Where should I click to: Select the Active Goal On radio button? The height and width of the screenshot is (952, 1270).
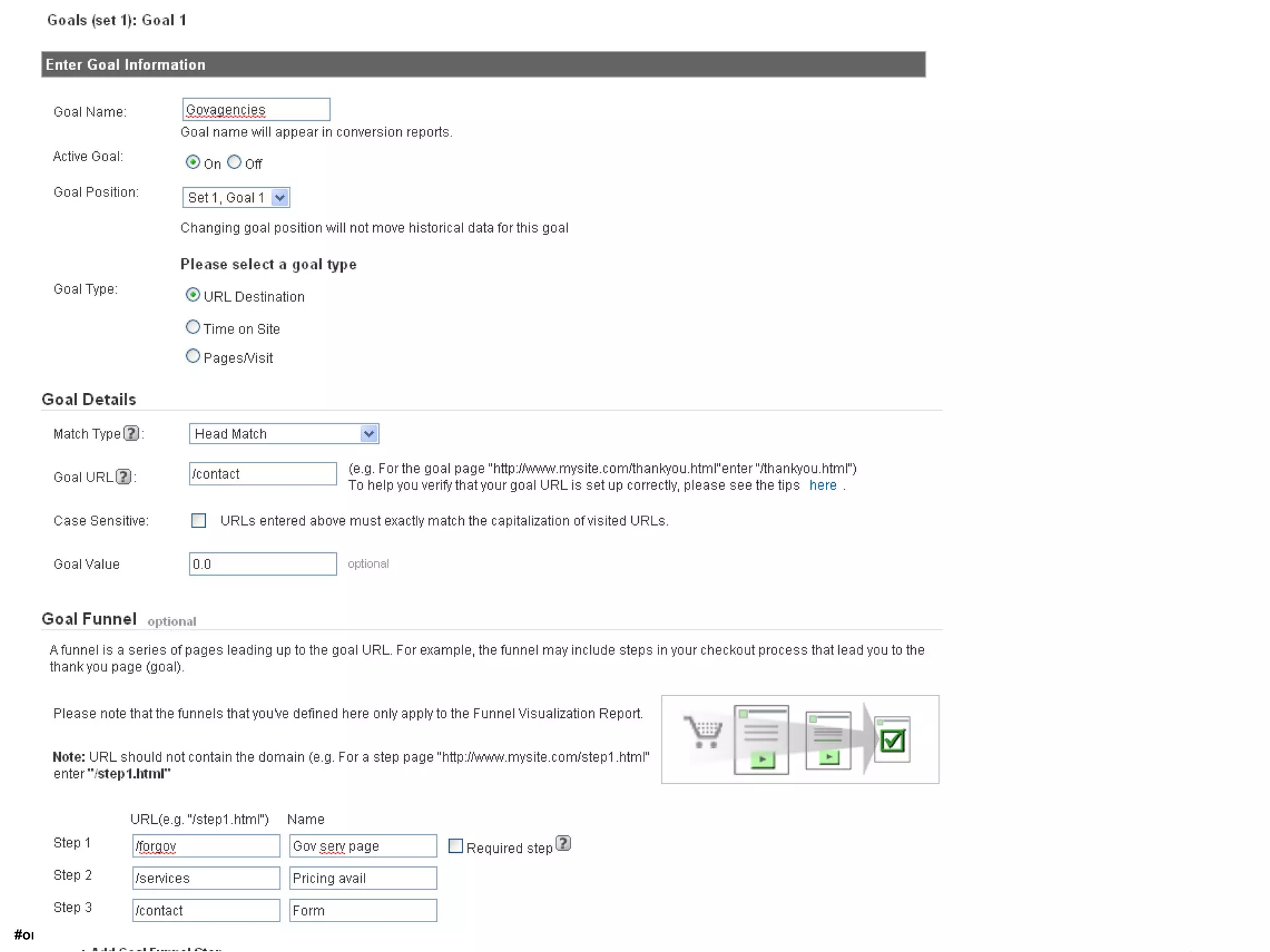click(x=193, y=162)
